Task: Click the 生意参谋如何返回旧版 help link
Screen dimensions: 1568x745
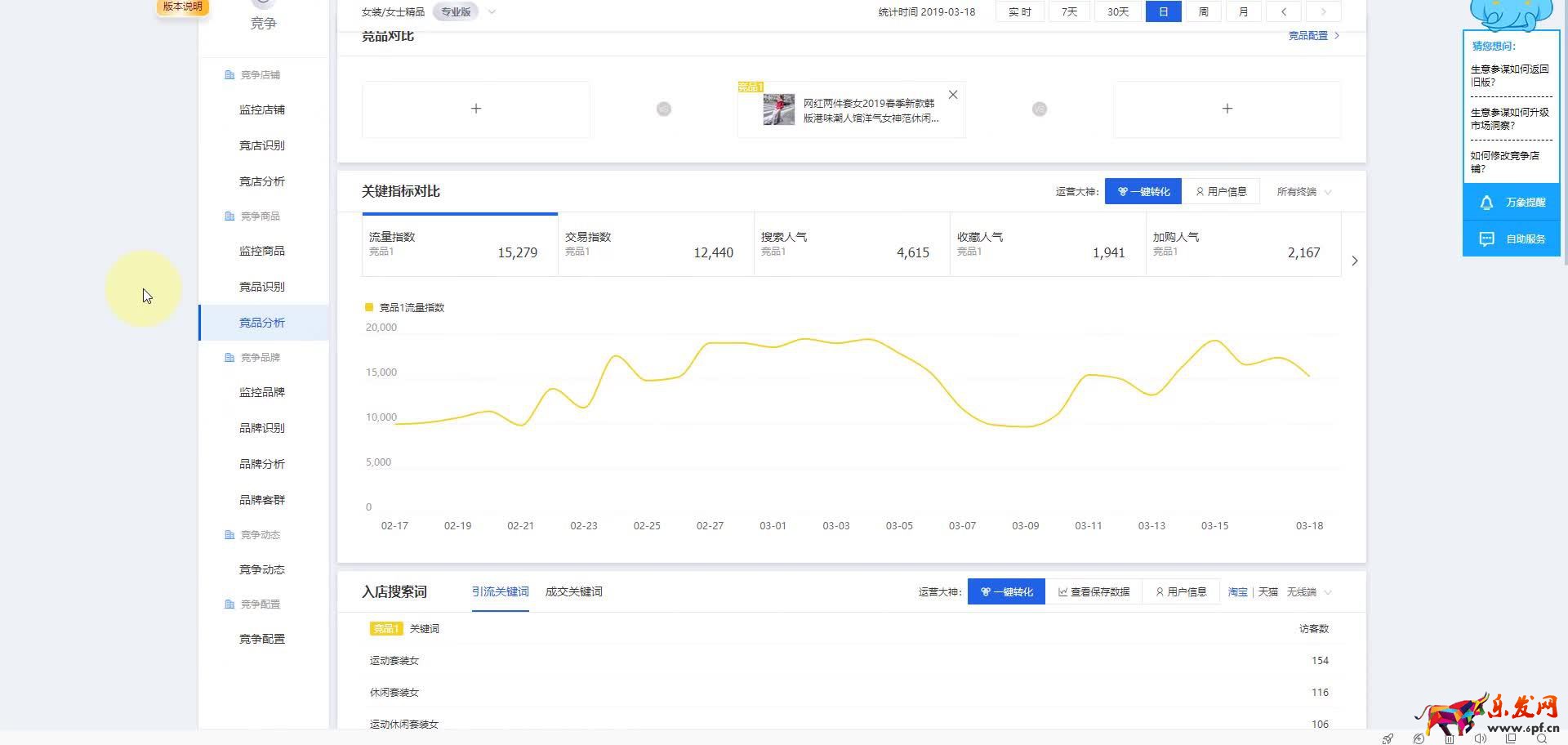Action: pyautogui.click(x=1508, y=75)
